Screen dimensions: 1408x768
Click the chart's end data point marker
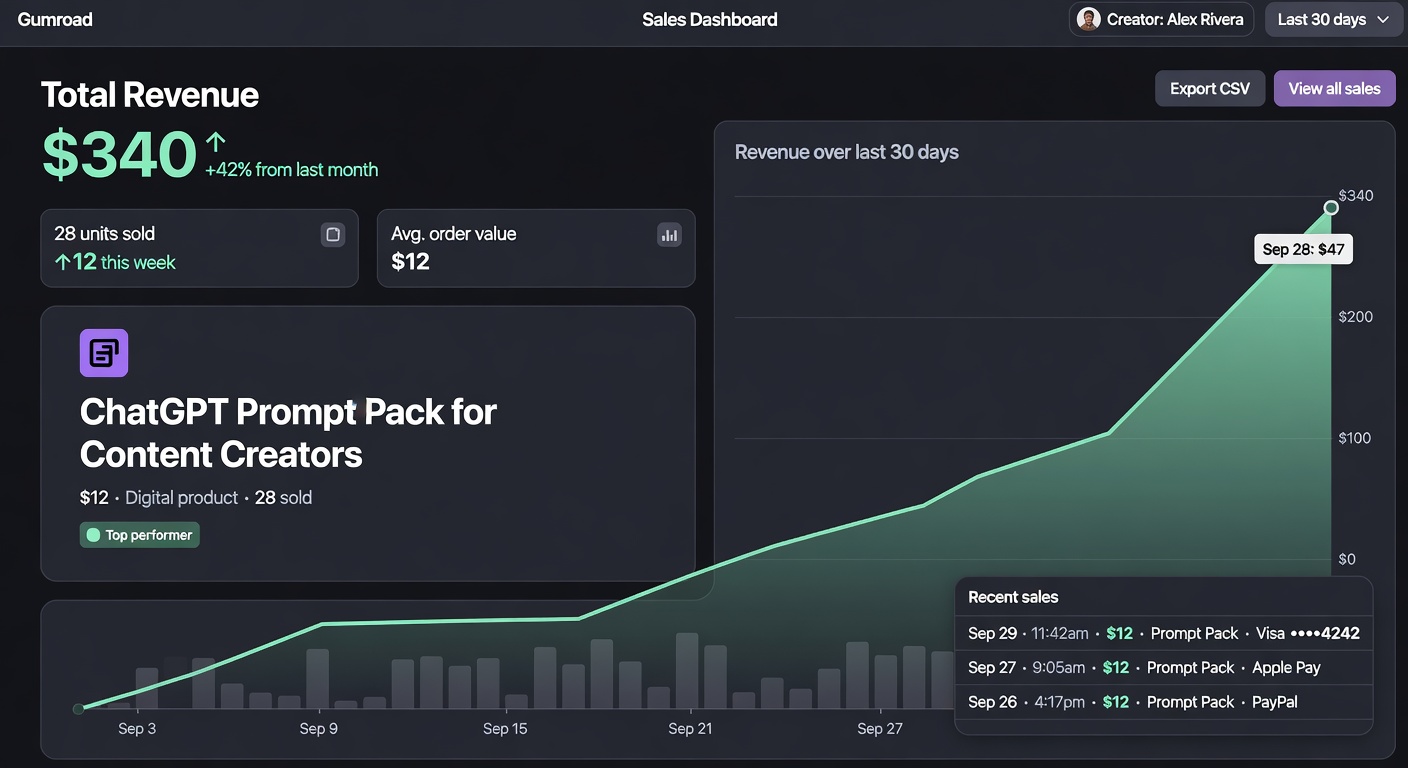1331,208
